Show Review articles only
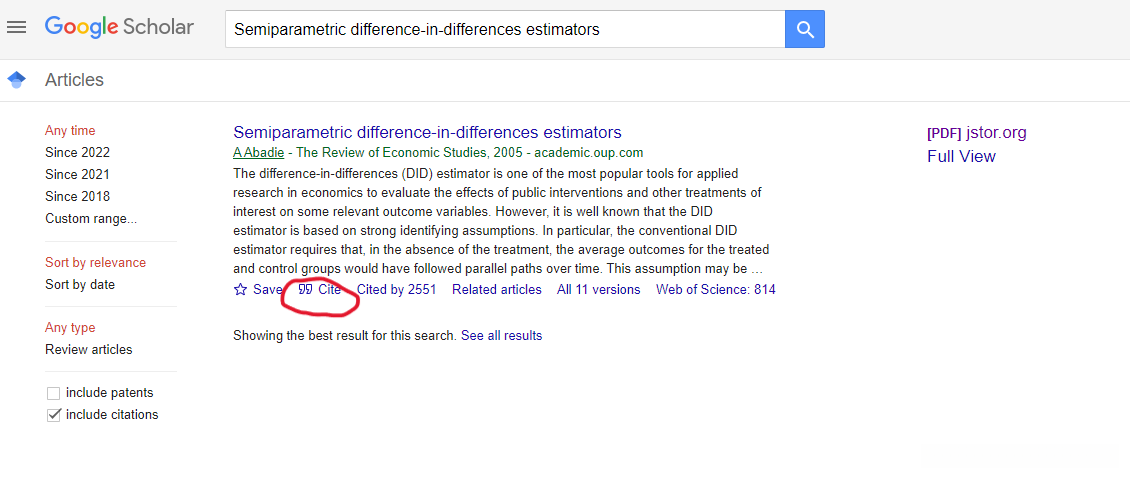Screen dimensions: 1130x477 88,350
